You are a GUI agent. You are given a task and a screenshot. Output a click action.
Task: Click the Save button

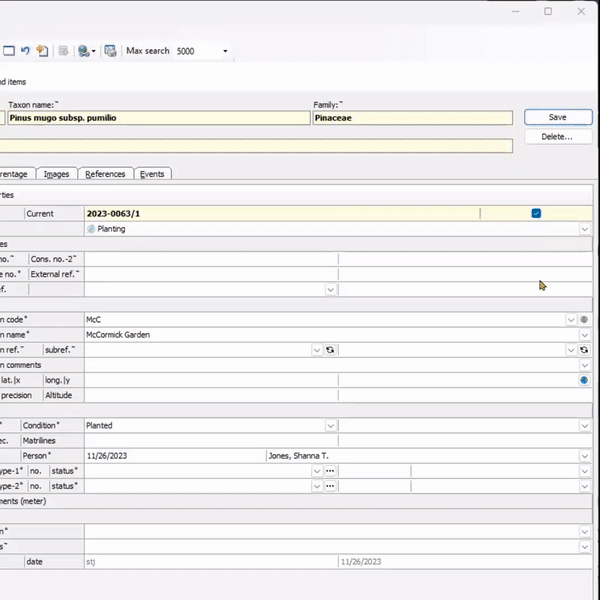tap(557, 117)
